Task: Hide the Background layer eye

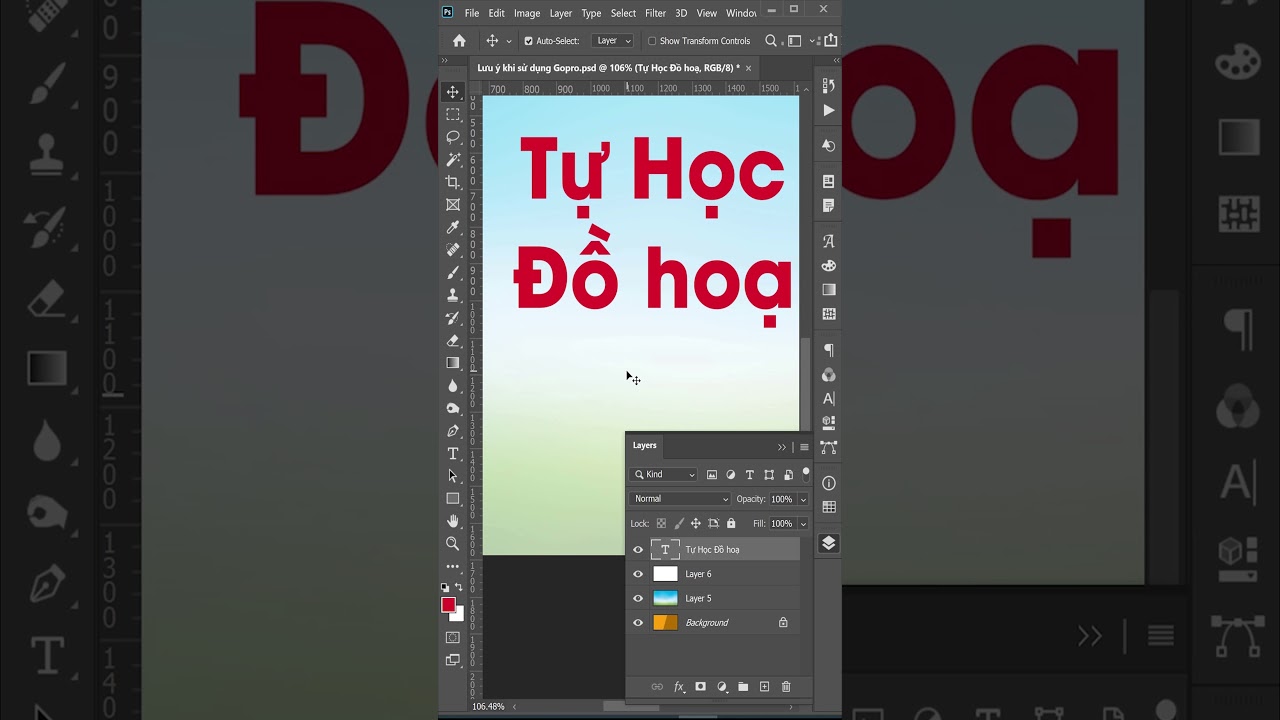Action: pyautogui.click(x=638, y=622)
